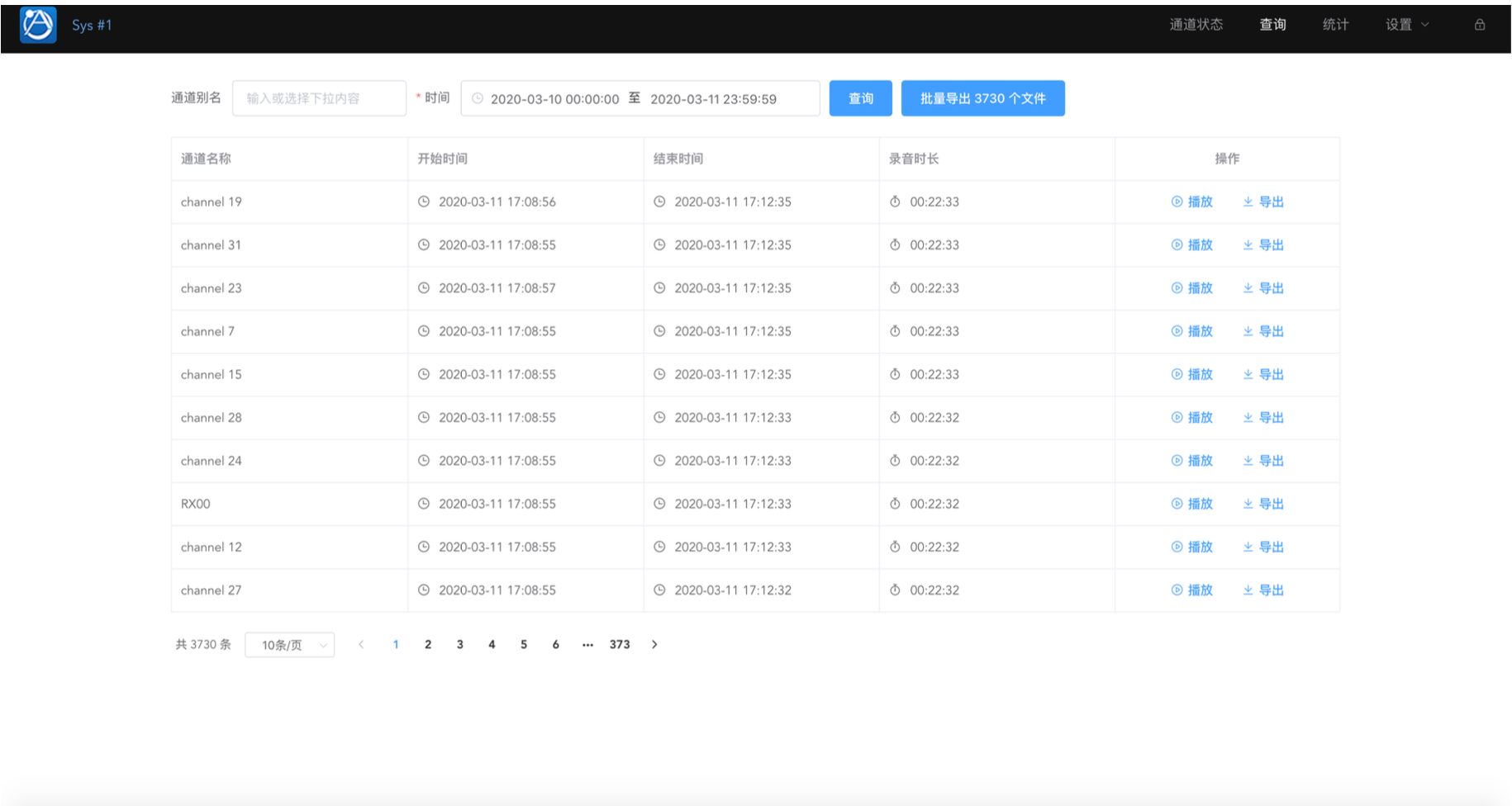This screenshot has width=1512, height=806.
Task: Click the app logo icon beside Sys #1
Action: pyautogui.click(x=38, y=25)
